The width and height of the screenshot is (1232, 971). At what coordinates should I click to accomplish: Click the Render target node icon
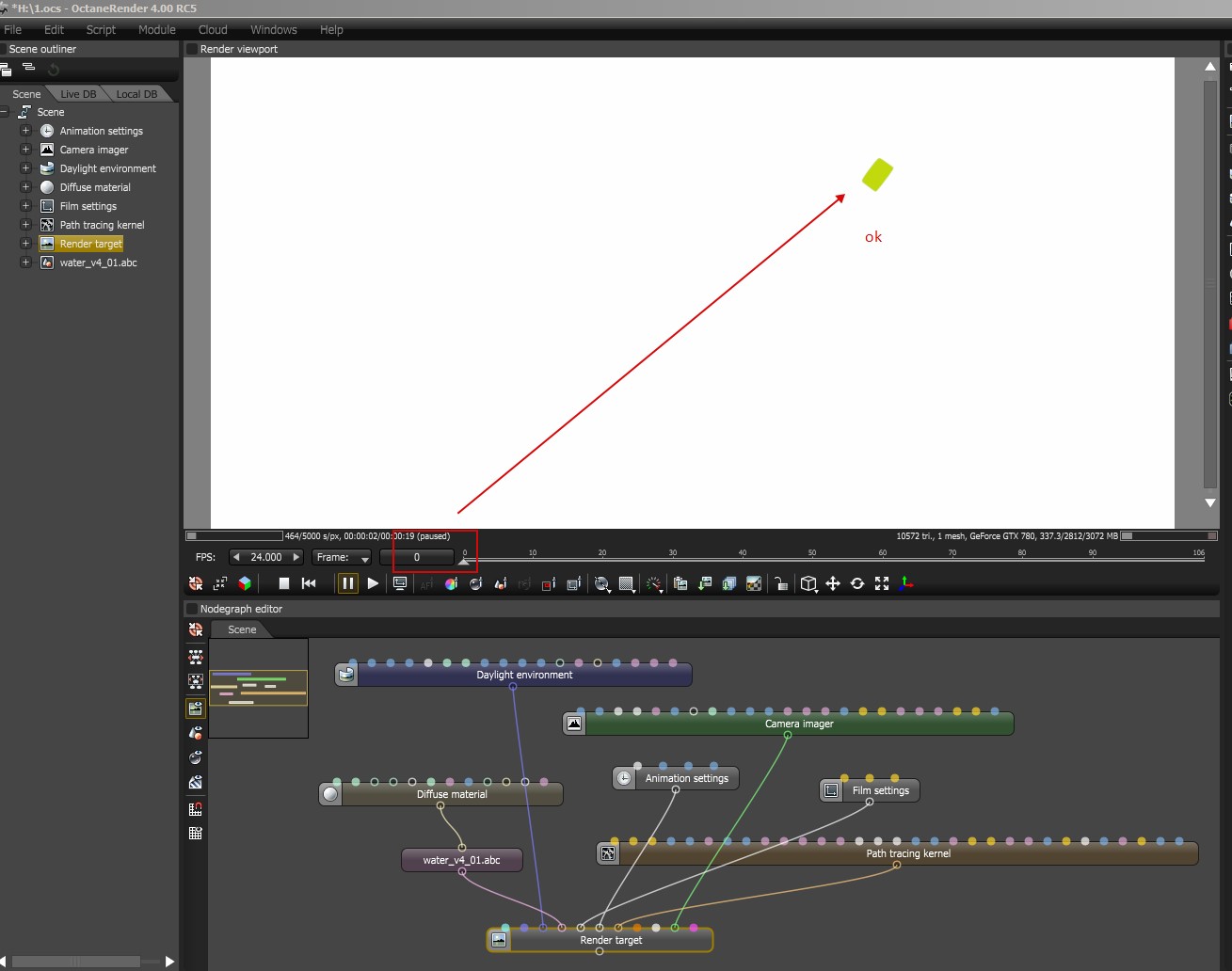click(500, 940)
